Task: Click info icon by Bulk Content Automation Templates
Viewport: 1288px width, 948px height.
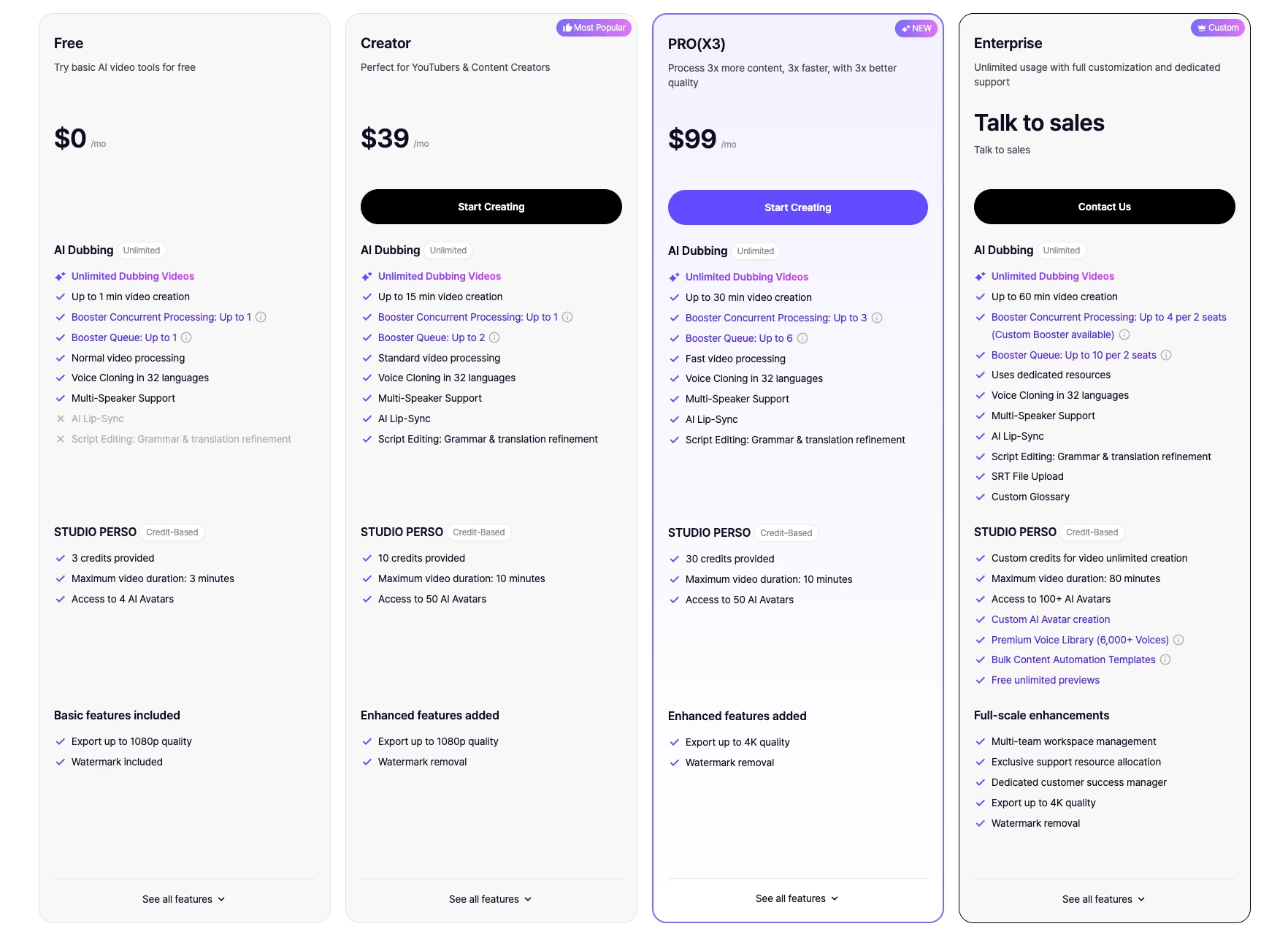Action: 1165,660
